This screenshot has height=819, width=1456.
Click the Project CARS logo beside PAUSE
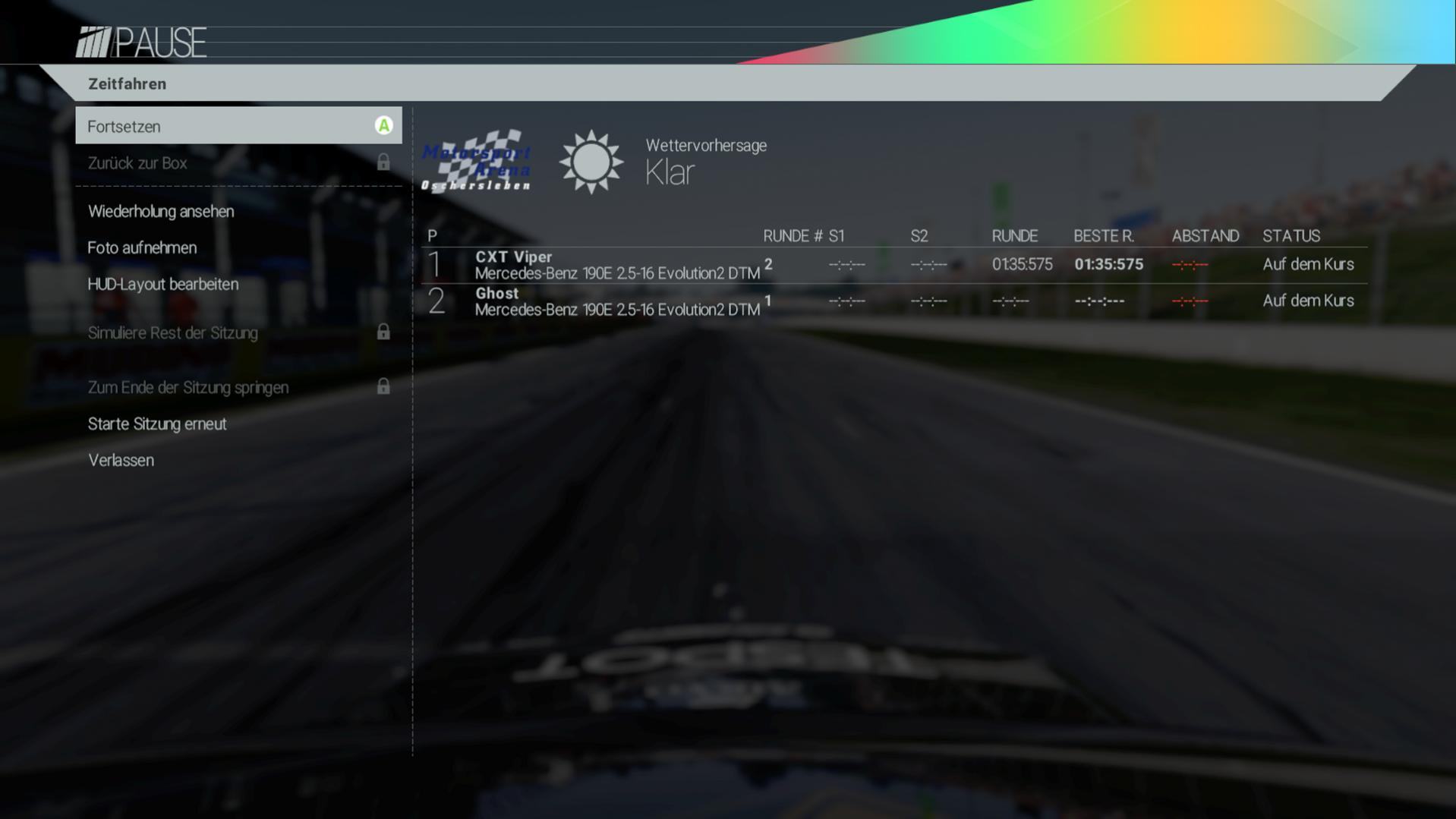[x=93, y=43]
